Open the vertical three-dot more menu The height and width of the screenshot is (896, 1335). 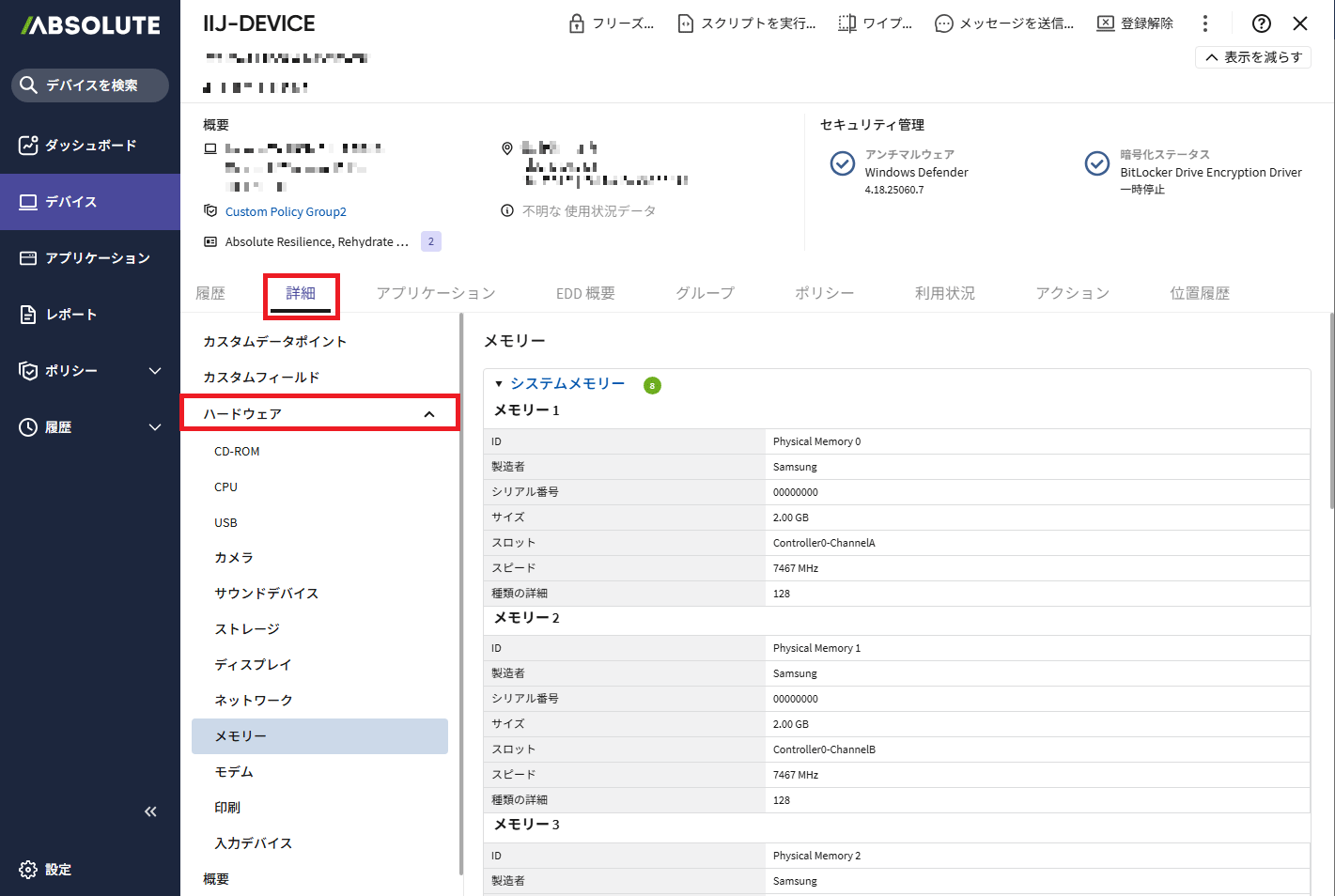1205,23
